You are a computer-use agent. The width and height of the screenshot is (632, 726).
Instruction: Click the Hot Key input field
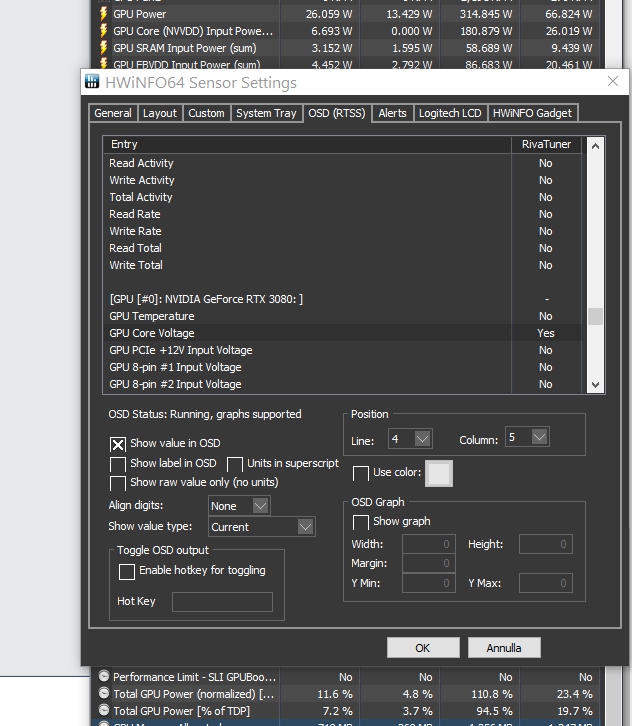pos(222,601)
